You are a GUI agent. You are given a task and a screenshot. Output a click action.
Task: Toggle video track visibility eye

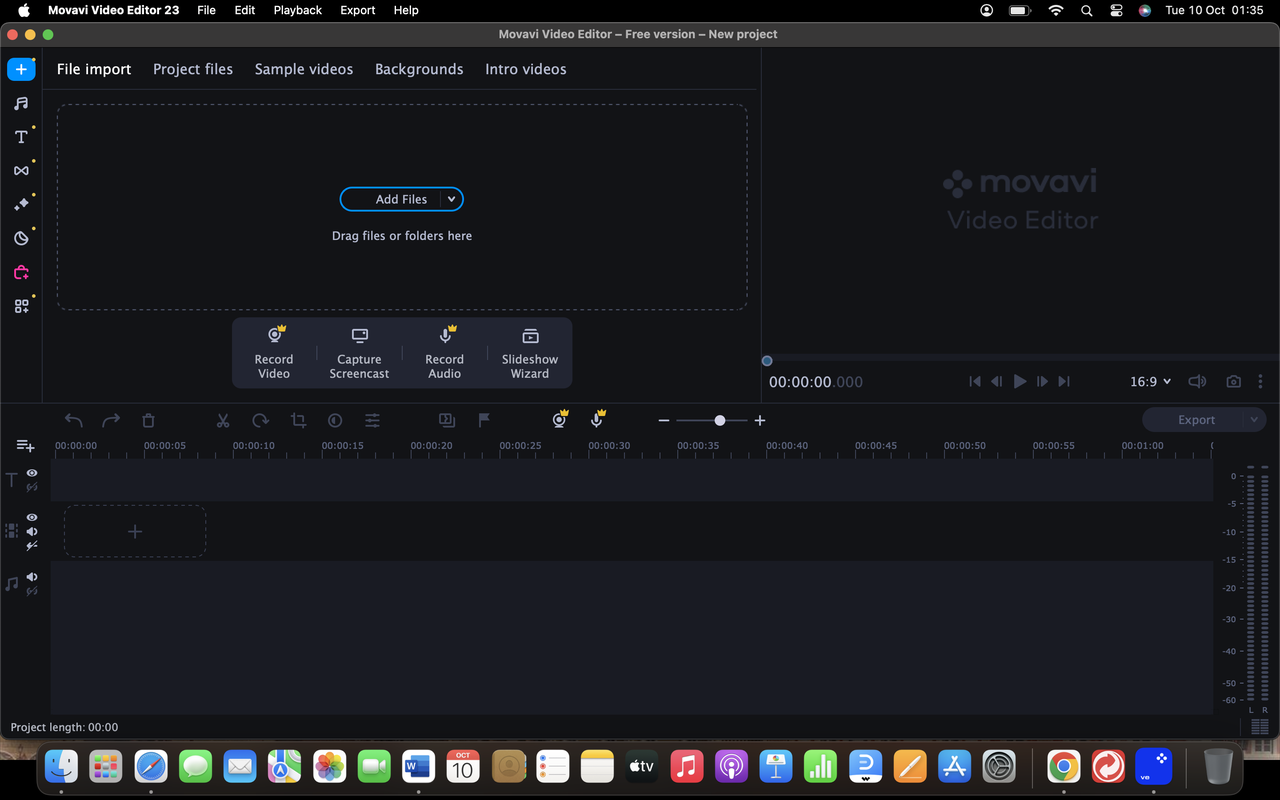coord(32,517)
